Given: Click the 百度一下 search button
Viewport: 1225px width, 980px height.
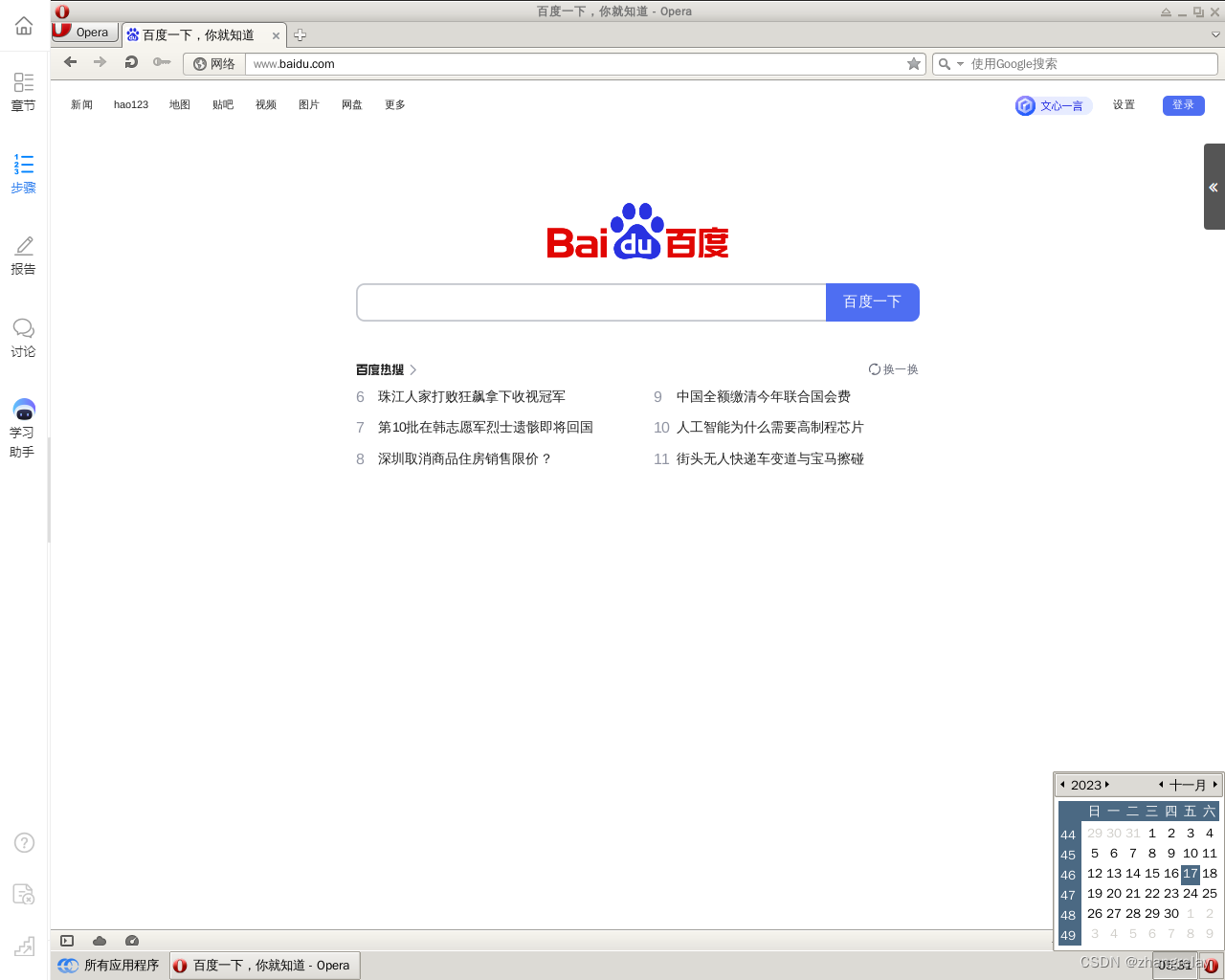Looking at the screenshot, I should click(873, 302).
